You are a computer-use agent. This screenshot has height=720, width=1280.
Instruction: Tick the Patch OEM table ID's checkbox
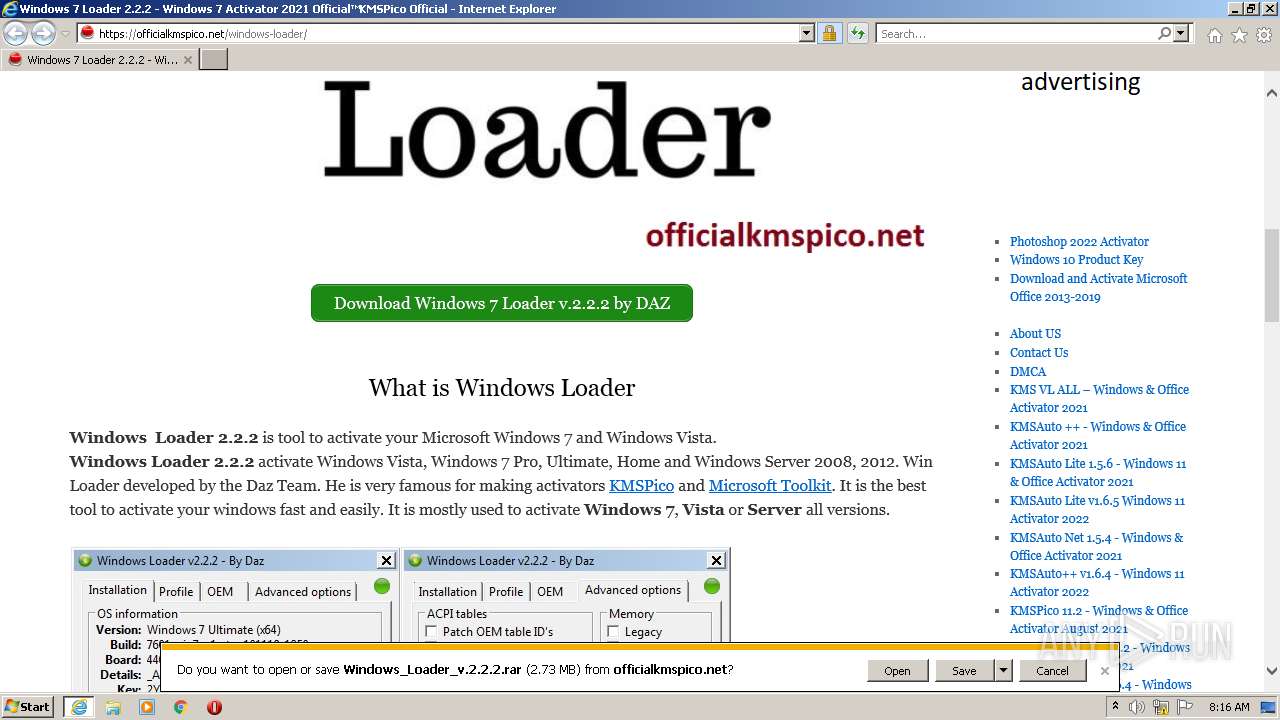(x=431, y=631)
